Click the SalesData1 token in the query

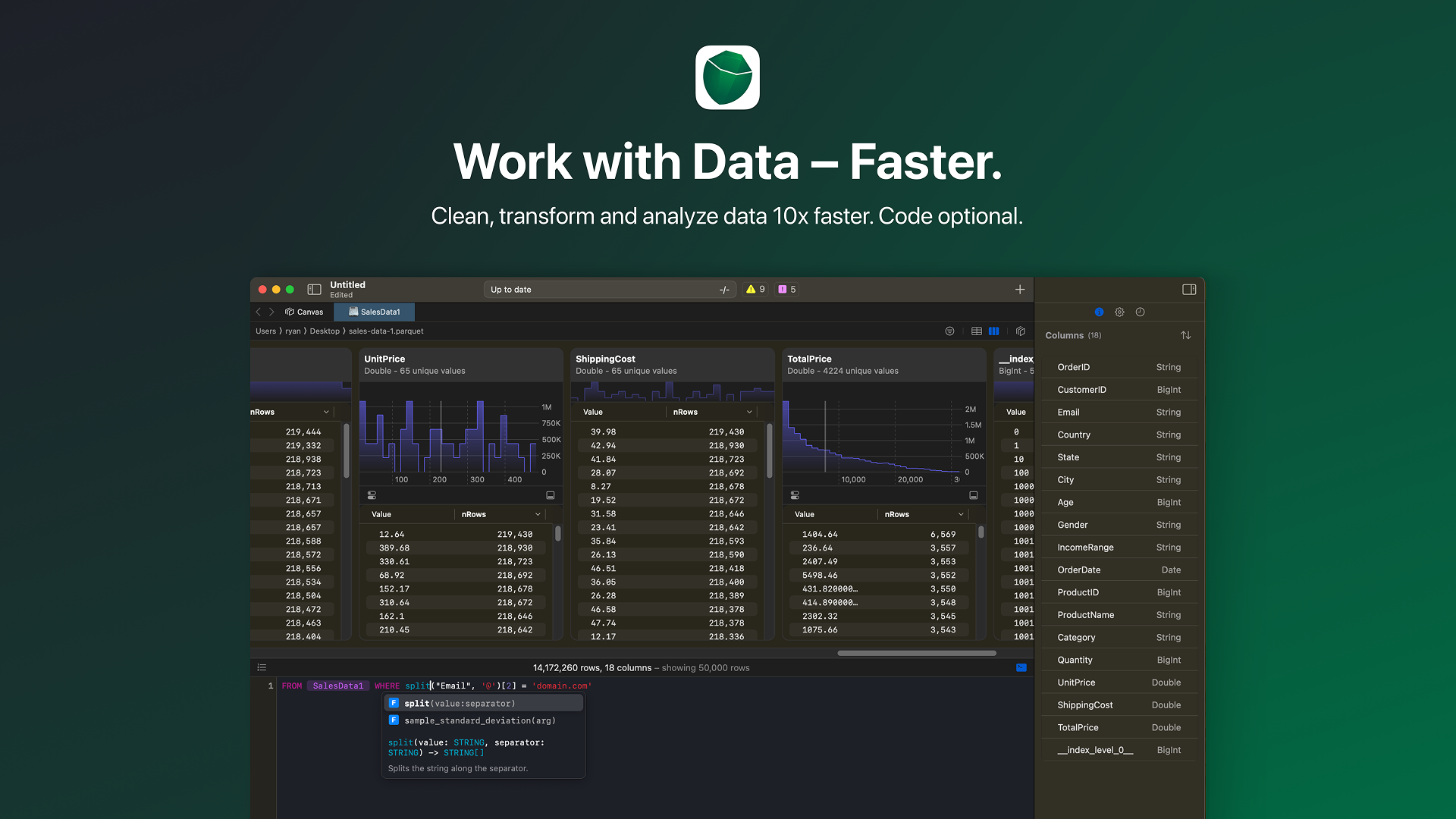coord(338,686)
